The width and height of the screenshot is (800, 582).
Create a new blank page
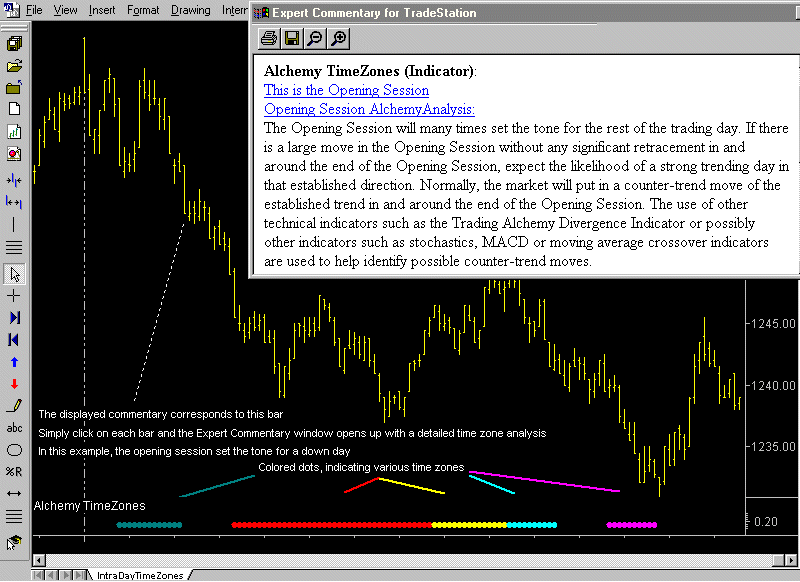click(x=14, y=109)
